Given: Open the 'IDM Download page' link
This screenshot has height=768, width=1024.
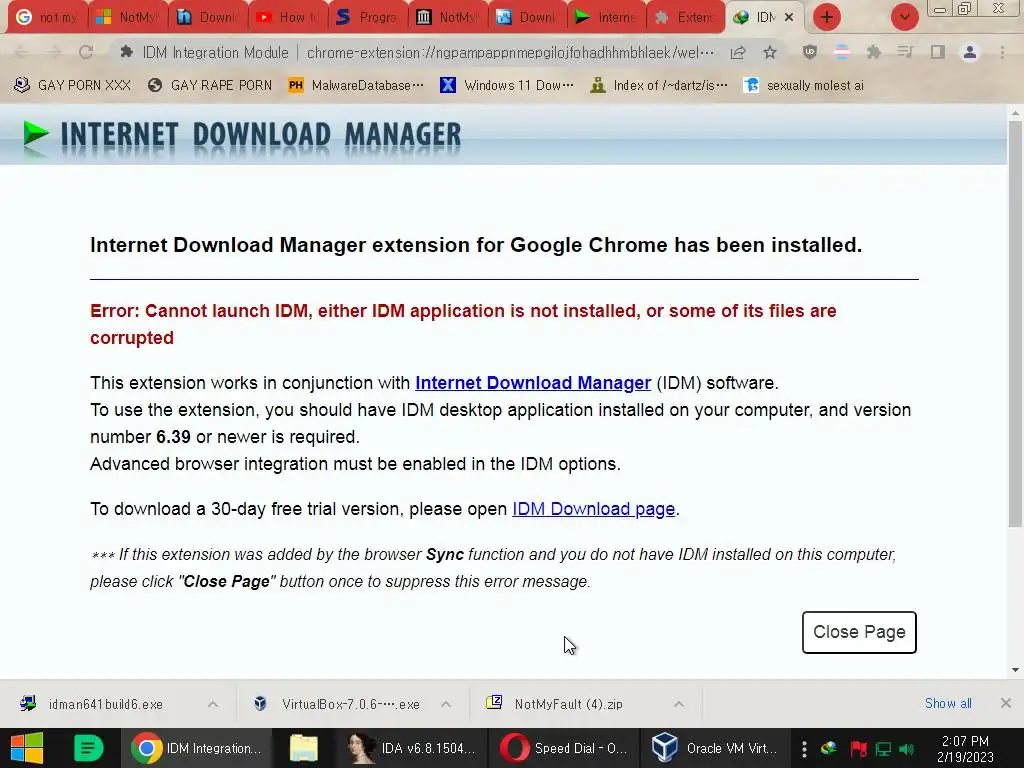Looking at the screenshot, I should pos(593,509).
